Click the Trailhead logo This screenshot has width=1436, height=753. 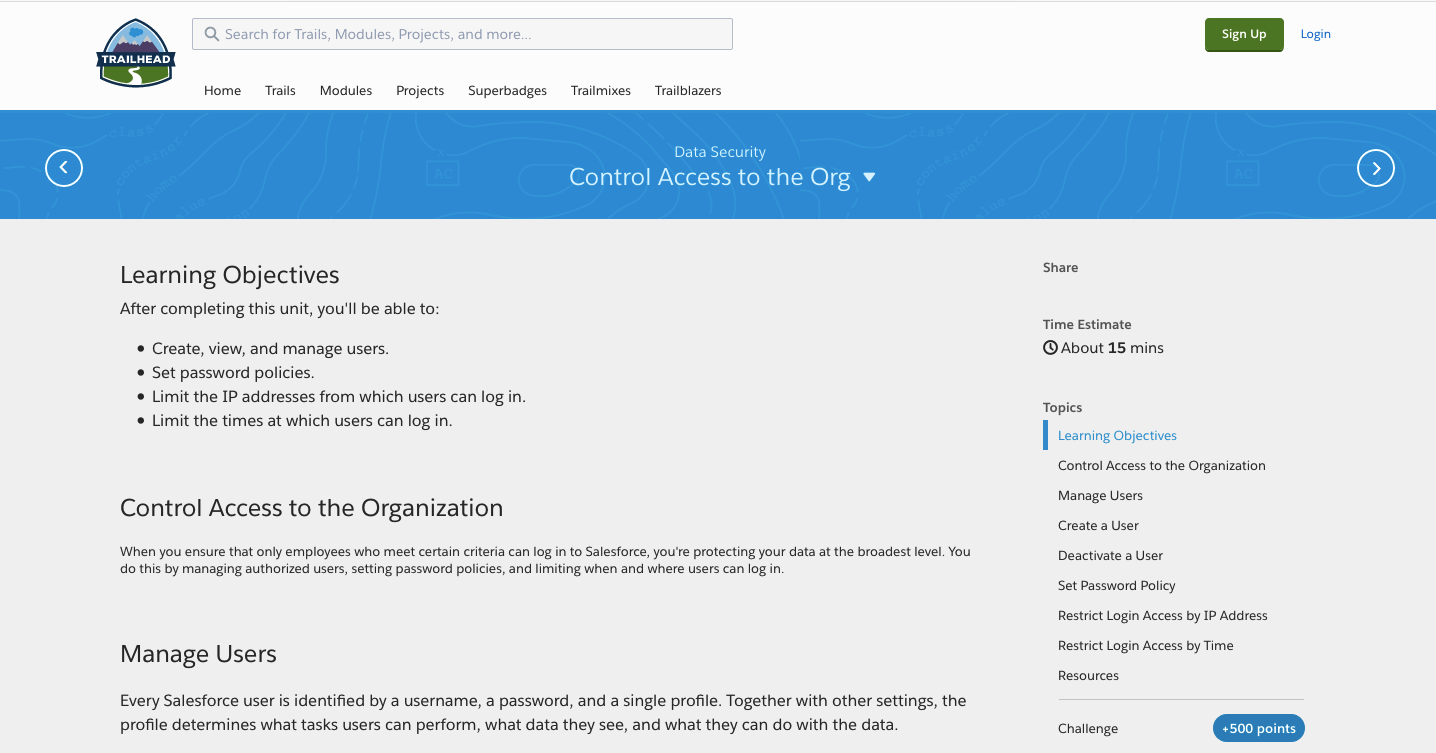137,53
